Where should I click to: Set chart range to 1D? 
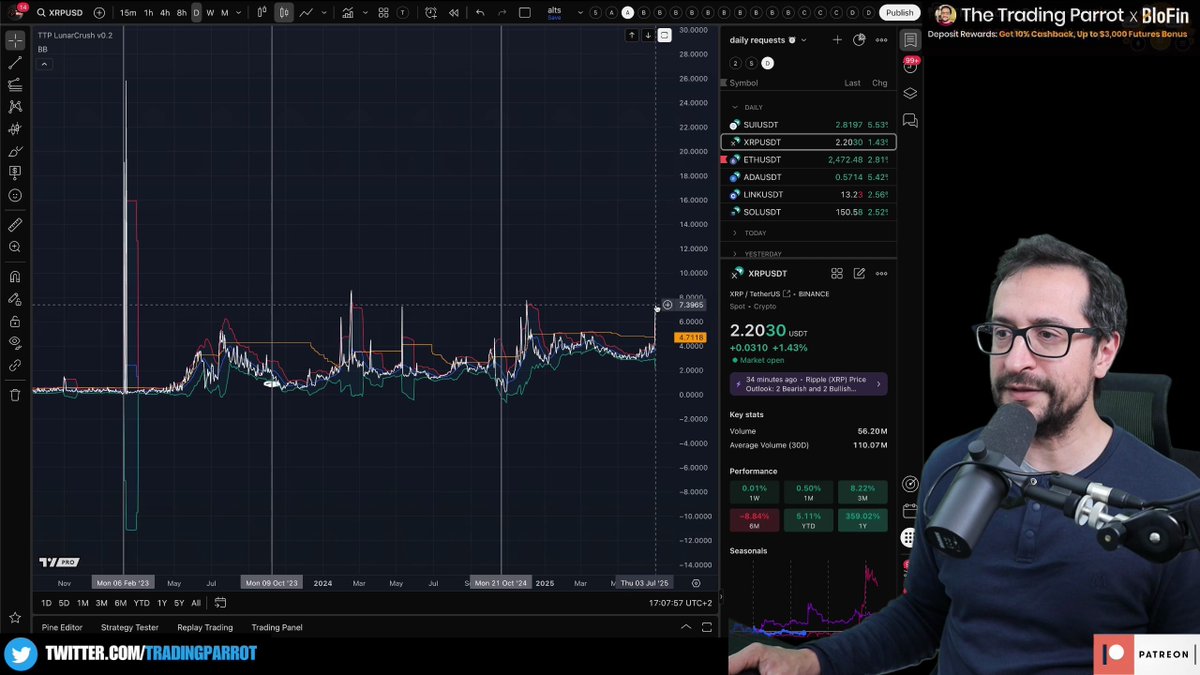pyautogui.click(x=46, y=603)
